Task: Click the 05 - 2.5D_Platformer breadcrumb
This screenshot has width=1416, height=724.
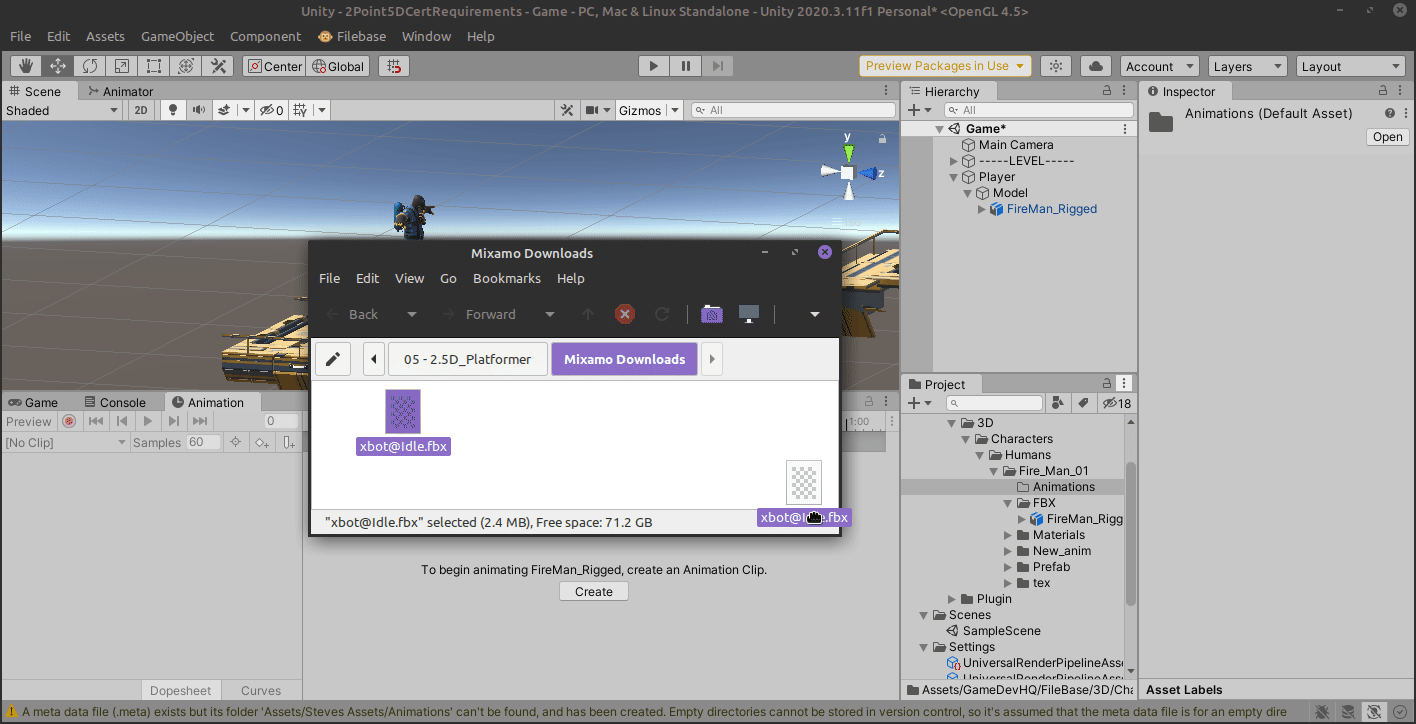Action: click(467, 359)
